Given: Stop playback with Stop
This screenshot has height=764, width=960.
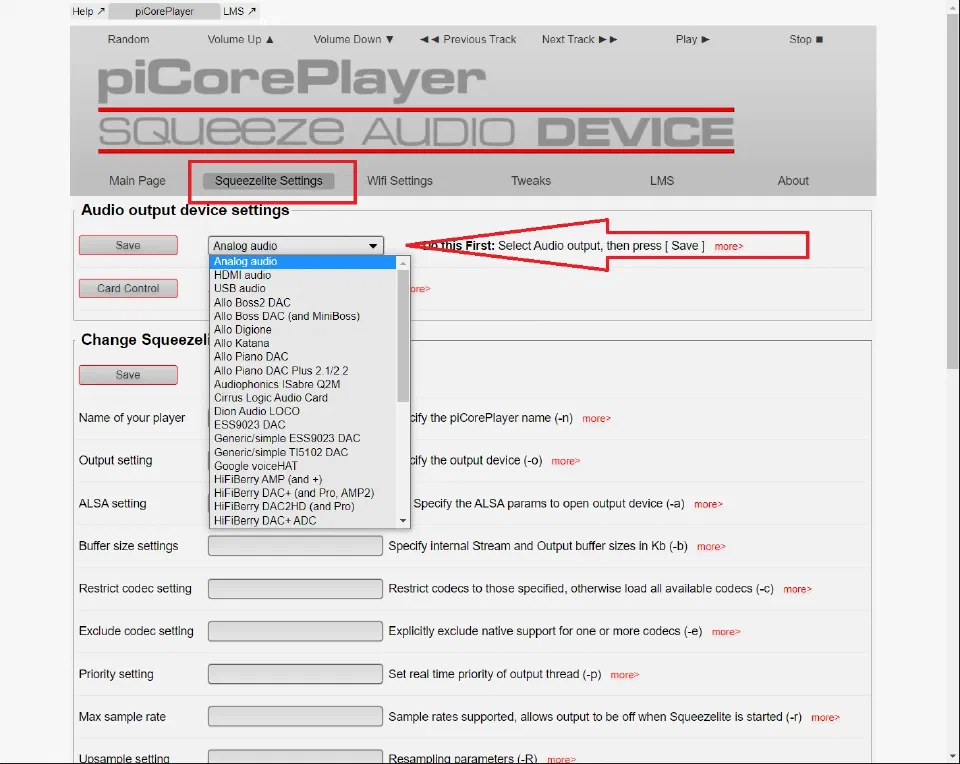Looking at the screenshot, I should coord(806,39).
